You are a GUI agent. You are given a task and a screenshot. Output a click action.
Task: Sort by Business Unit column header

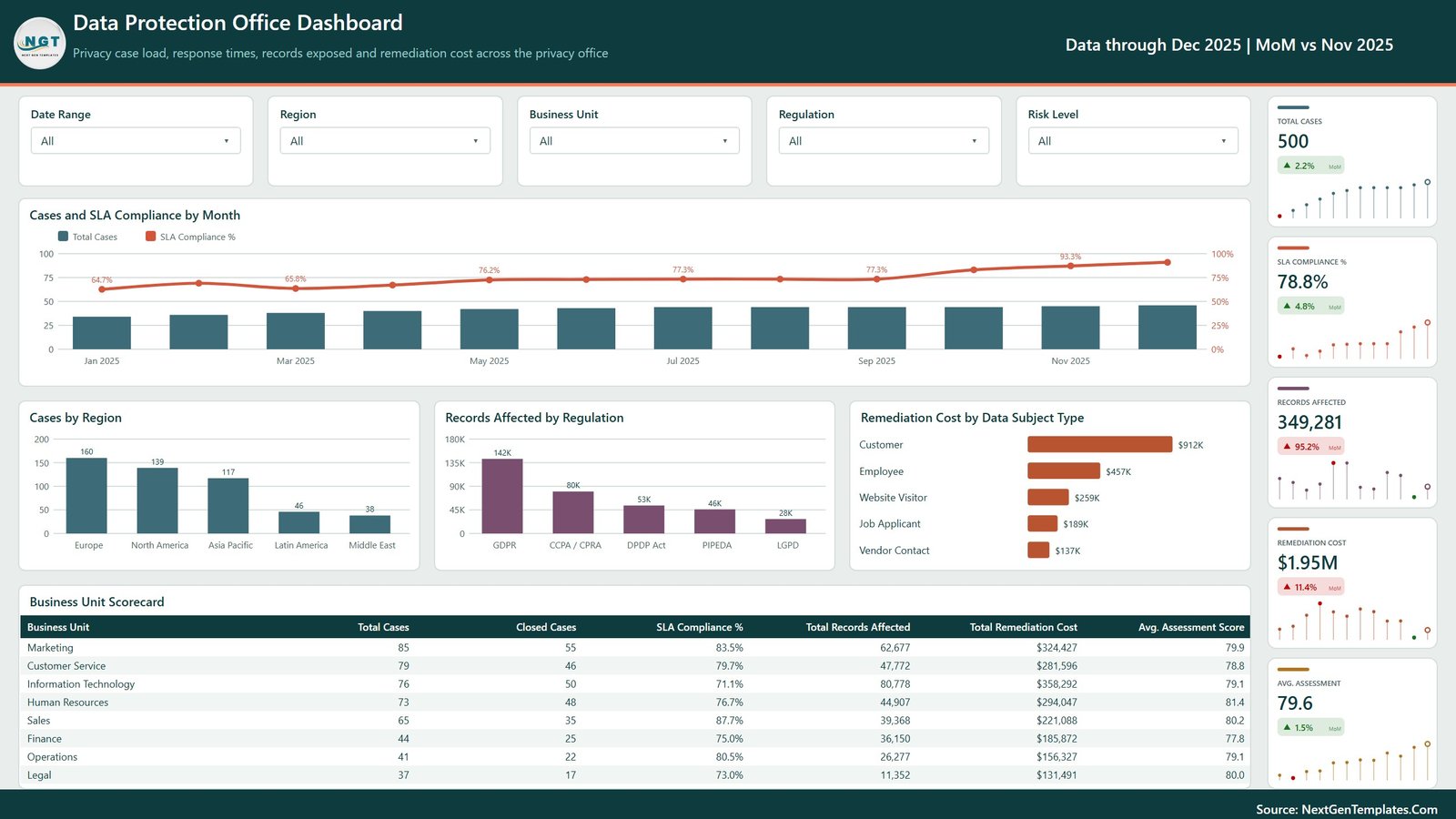coord(58,627)
